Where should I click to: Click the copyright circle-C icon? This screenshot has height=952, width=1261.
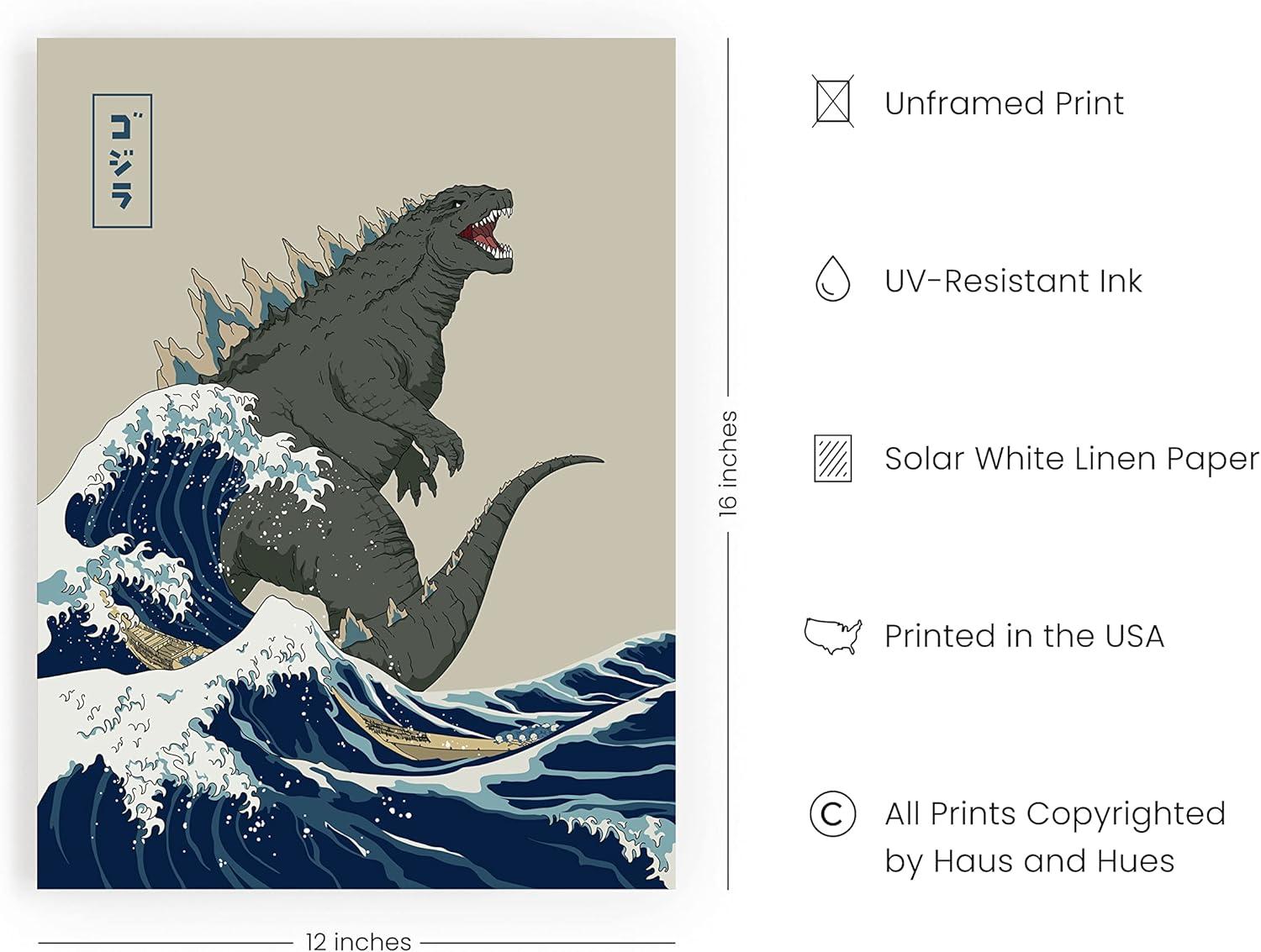(x=832, y=813)
